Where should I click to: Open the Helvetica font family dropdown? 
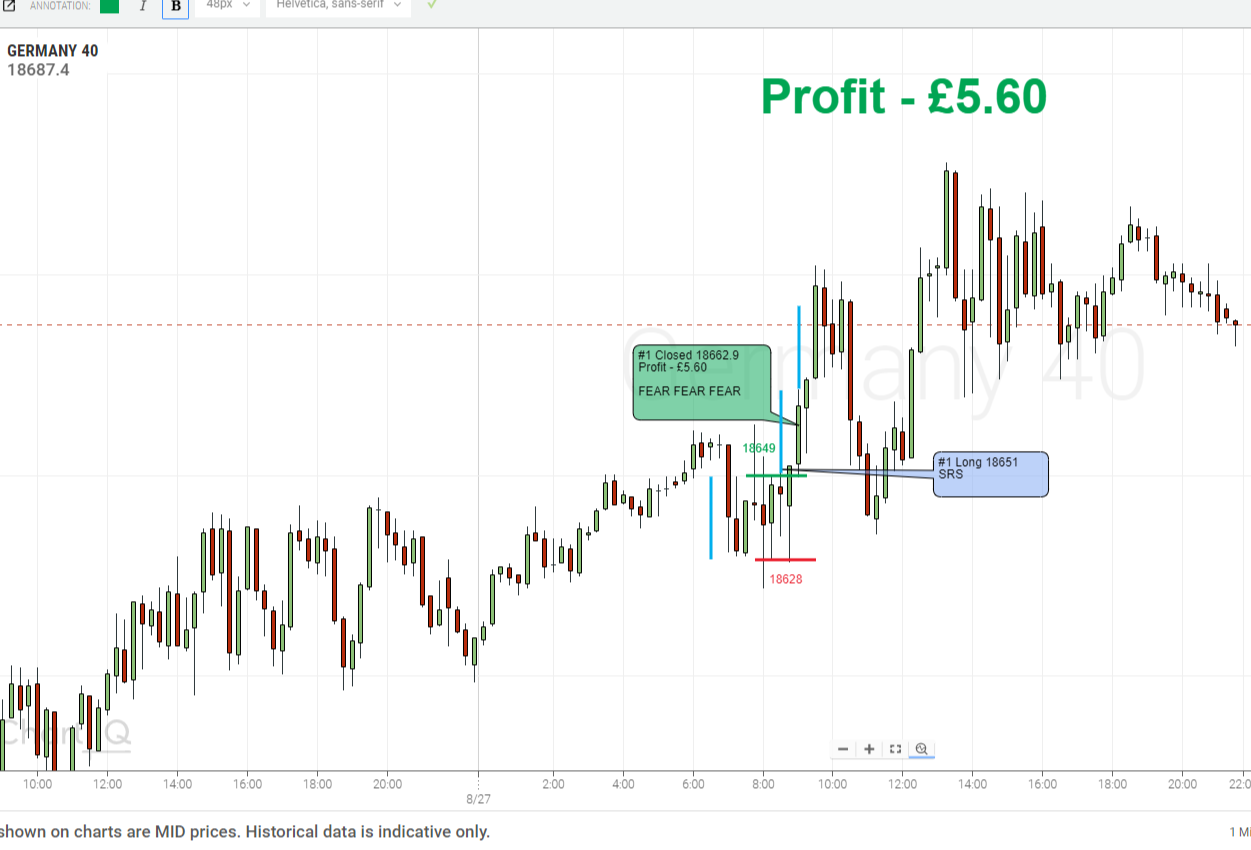pos(338,5)
